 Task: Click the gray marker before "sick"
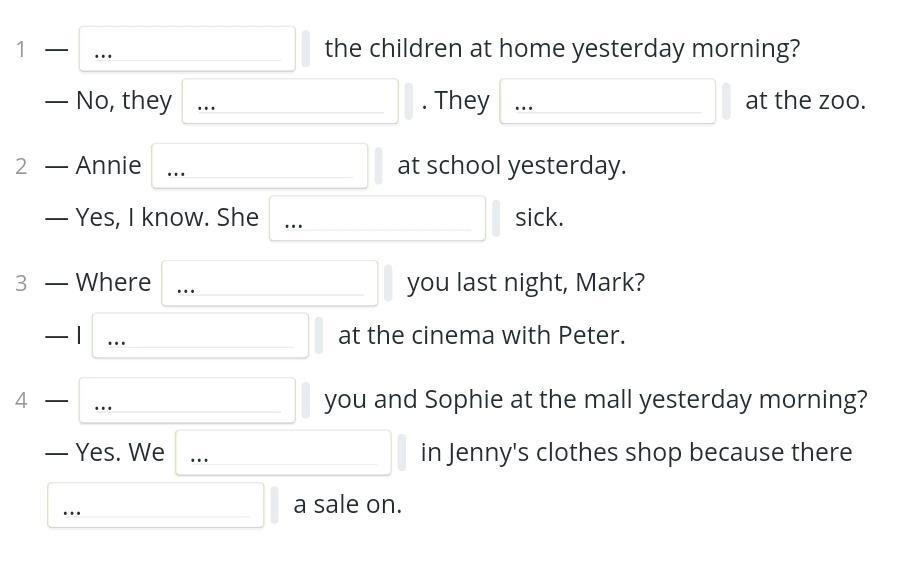pos(496,218)
